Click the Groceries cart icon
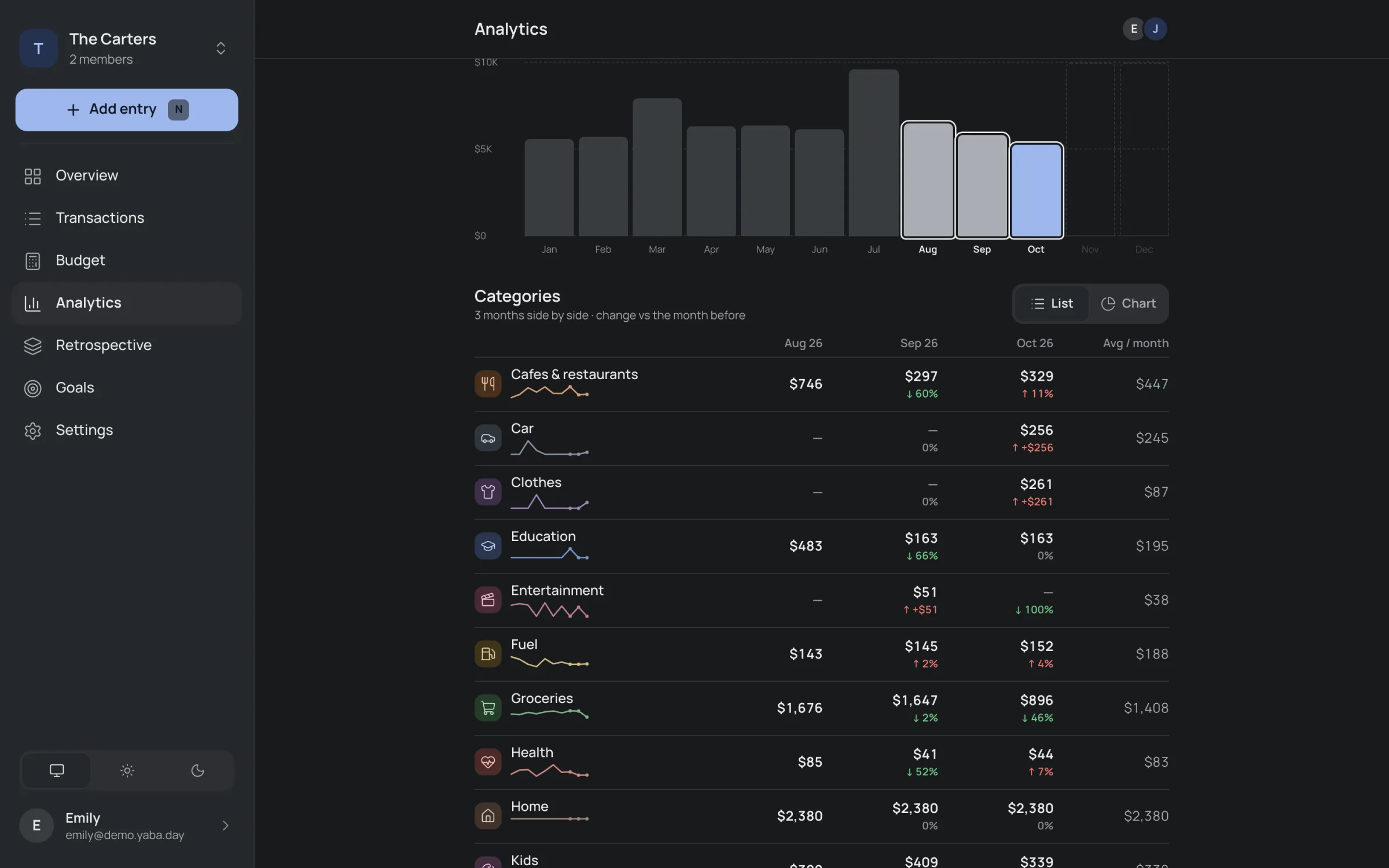This screenshot has height=868, width=1389. pyautogui.click(x=488, y=708)
